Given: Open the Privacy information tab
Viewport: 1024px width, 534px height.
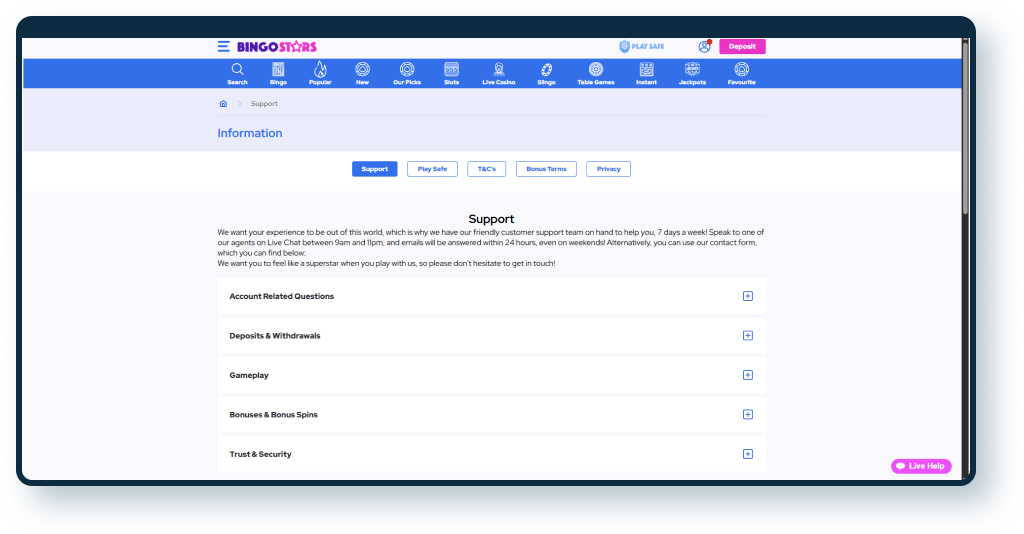Looking at the screenshot, I should 608,169.
